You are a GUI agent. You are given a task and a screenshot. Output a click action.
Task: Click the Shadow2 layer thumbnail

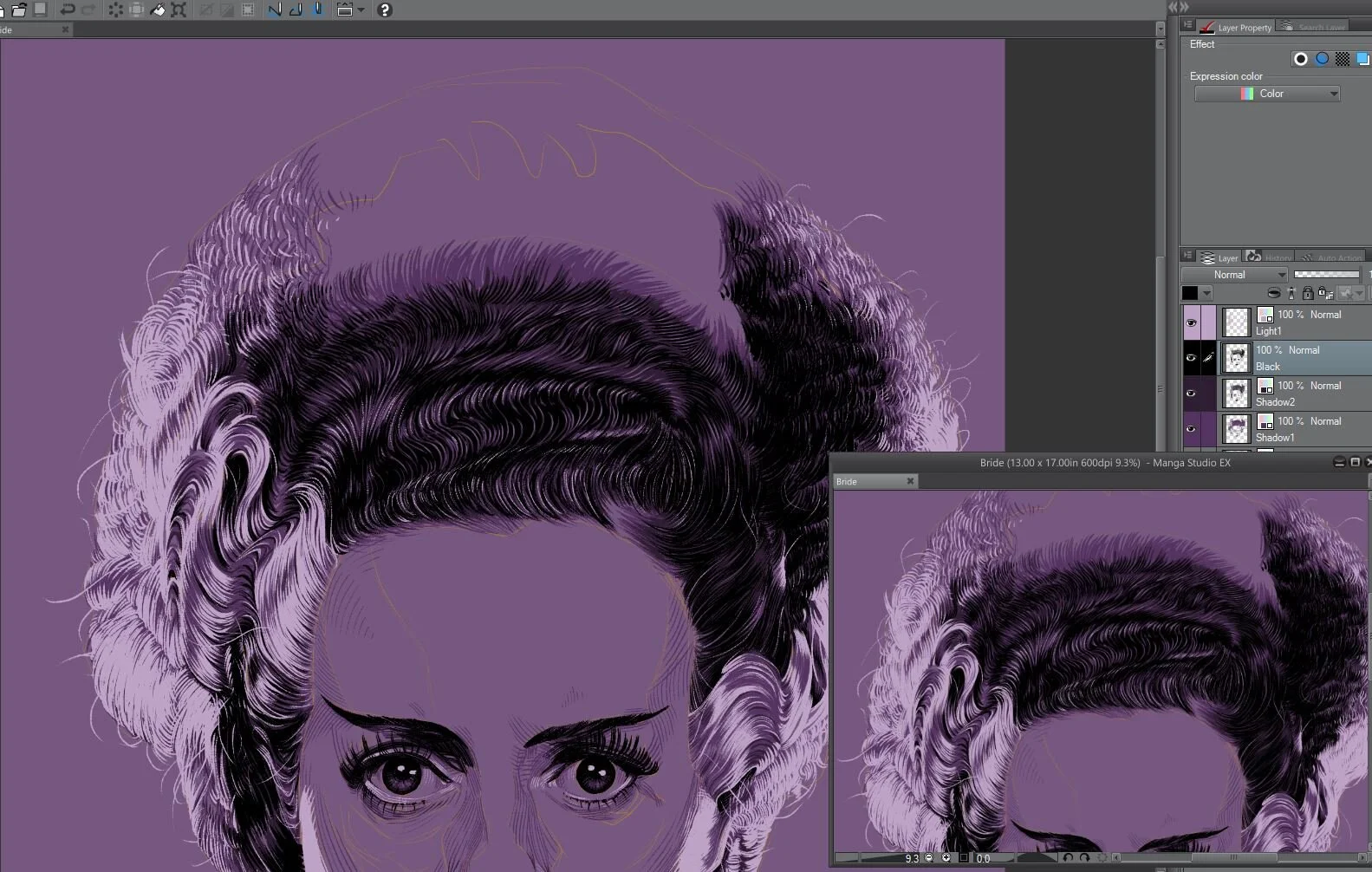1237,394
